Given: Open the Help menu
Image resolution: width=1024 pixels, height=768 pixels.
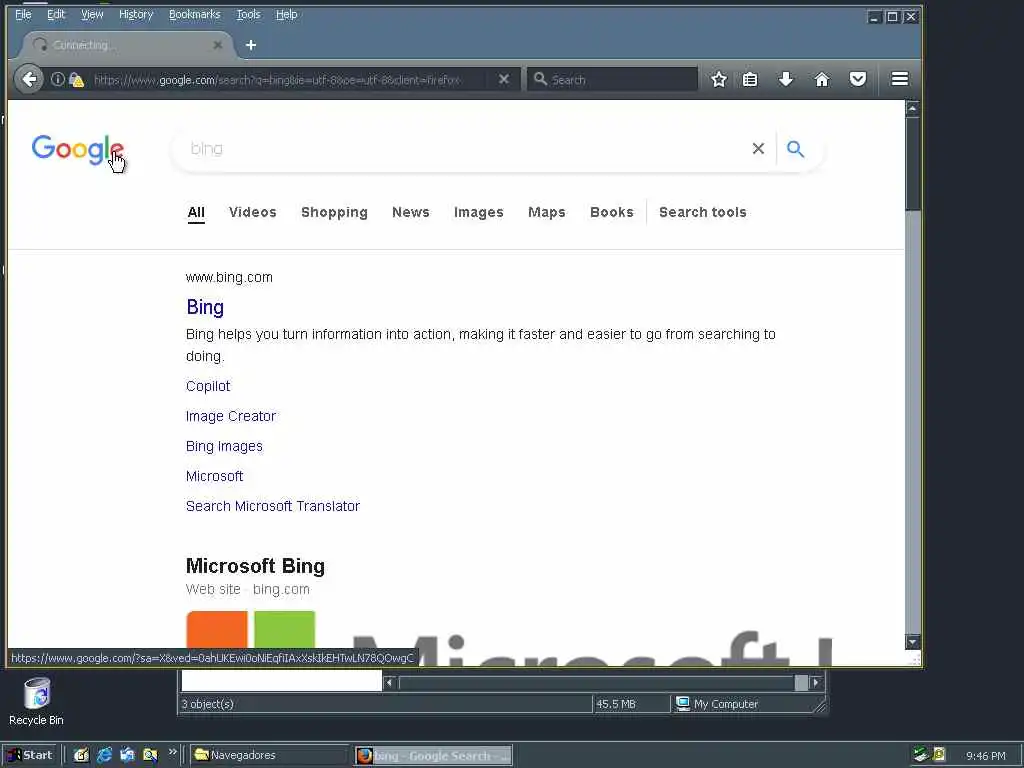Looking at the screenshot, I should [x=286, y=14].
